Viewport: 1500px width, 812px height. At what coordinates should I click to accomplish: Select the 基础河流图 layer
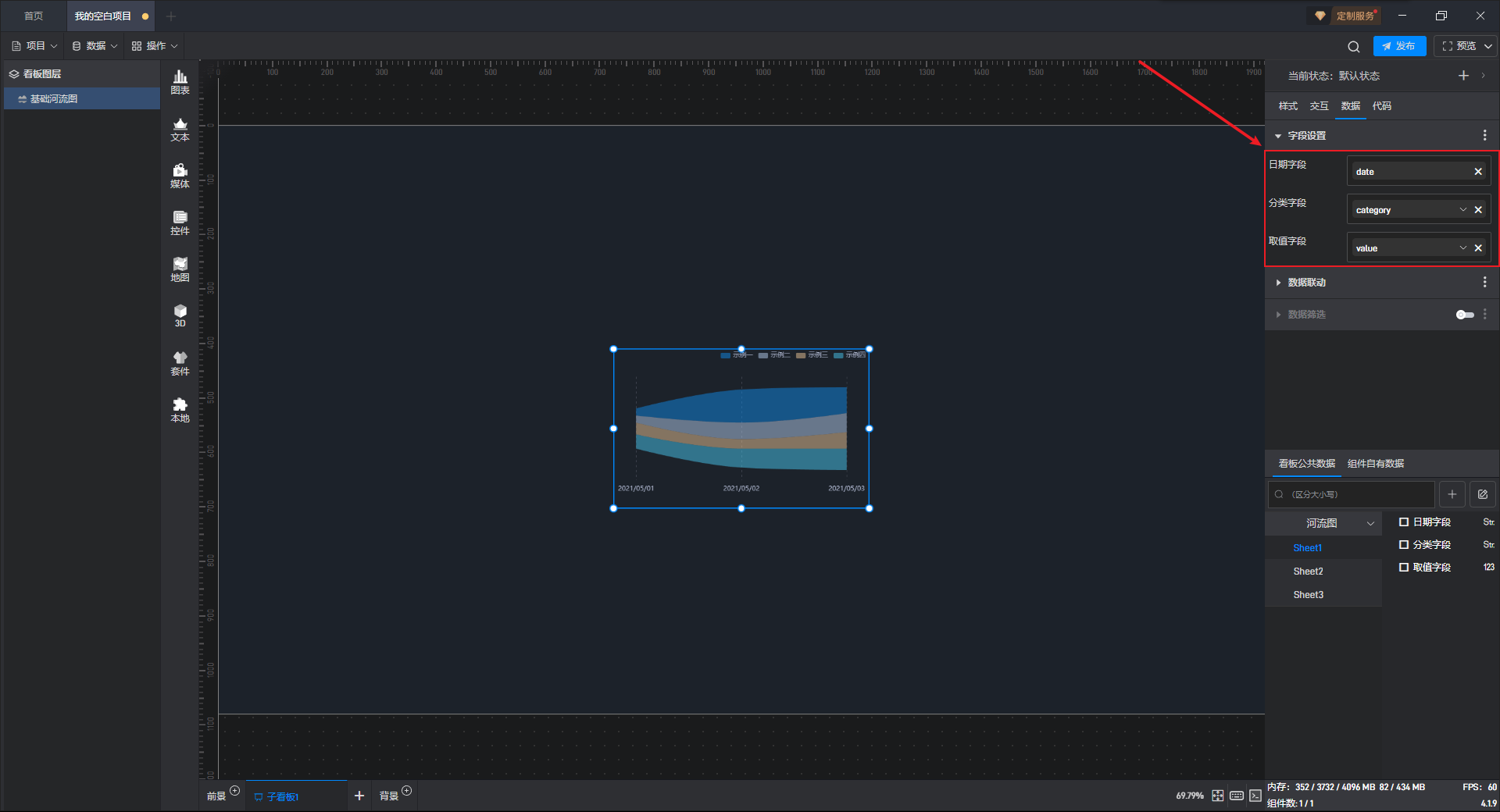[82, 98]
